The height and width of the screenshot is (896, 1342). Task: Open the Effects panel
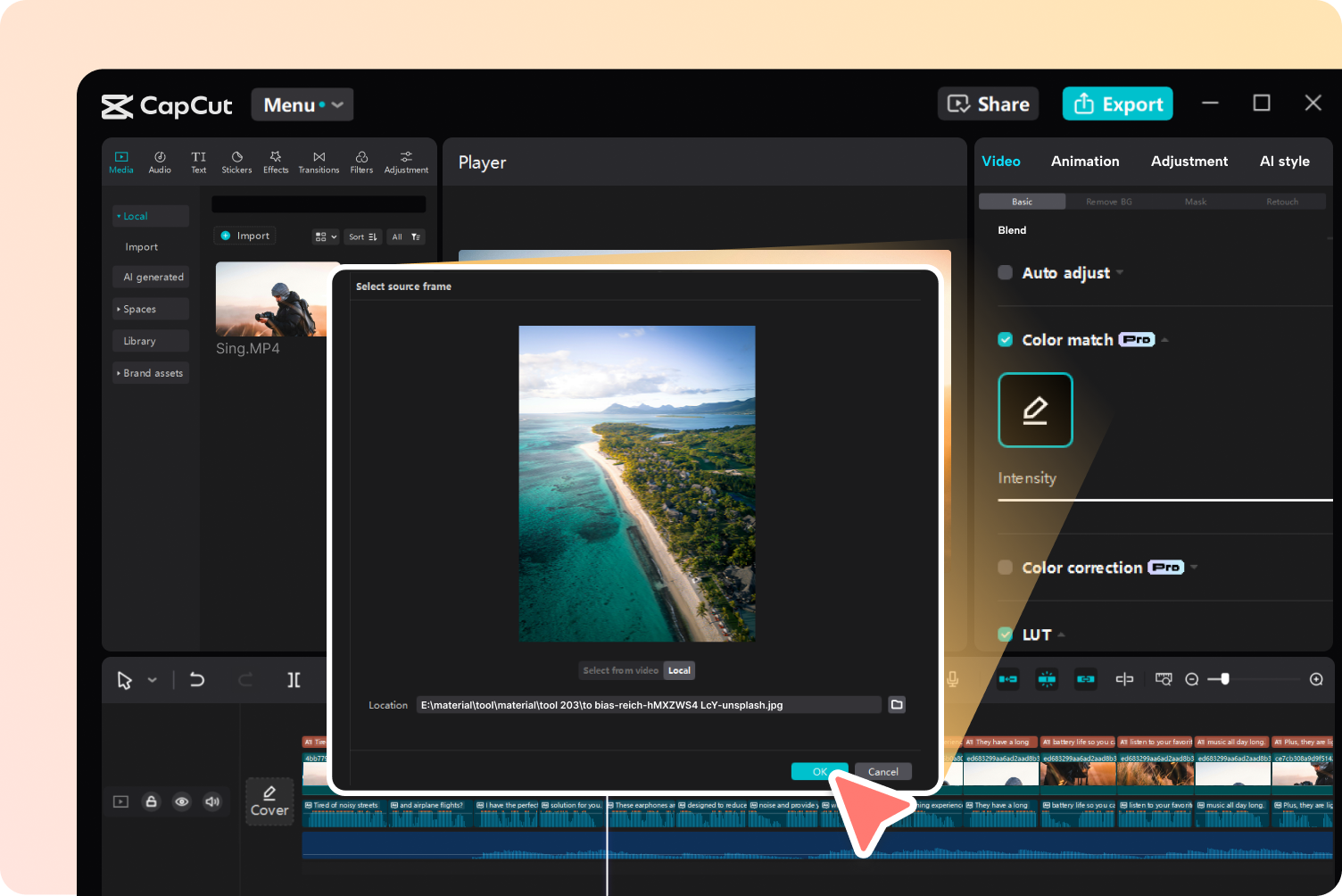[276, 162]
